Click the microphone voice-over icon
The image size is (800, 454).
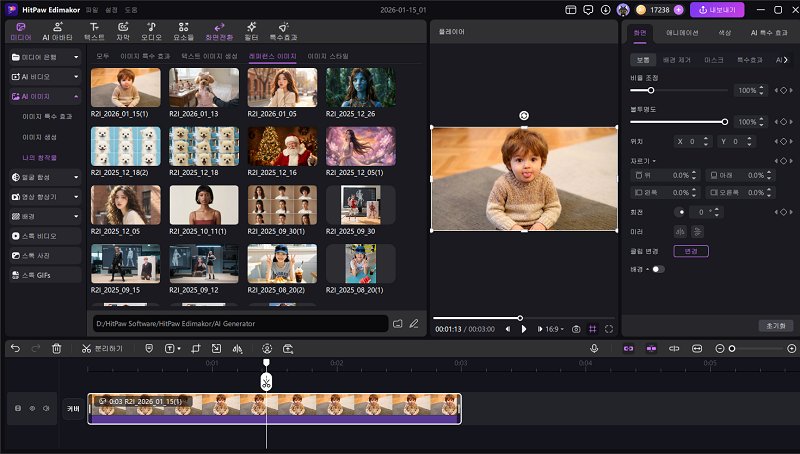coord(594,348)
